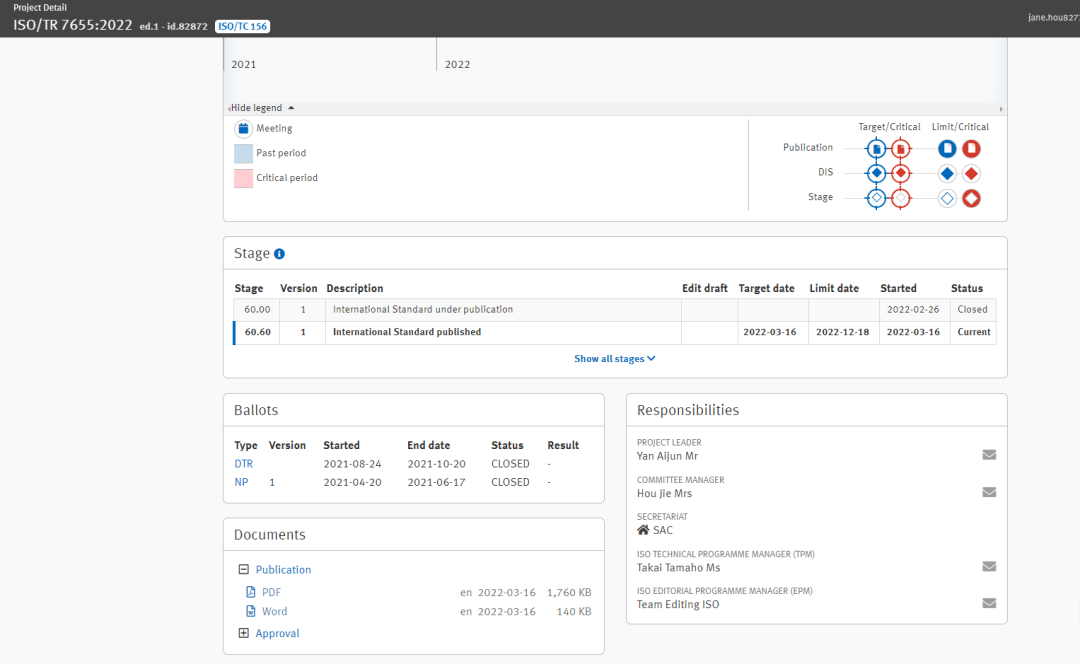Expand the Approval documents folder
The height and width of the screenshot is (664, 1080).
243,633
